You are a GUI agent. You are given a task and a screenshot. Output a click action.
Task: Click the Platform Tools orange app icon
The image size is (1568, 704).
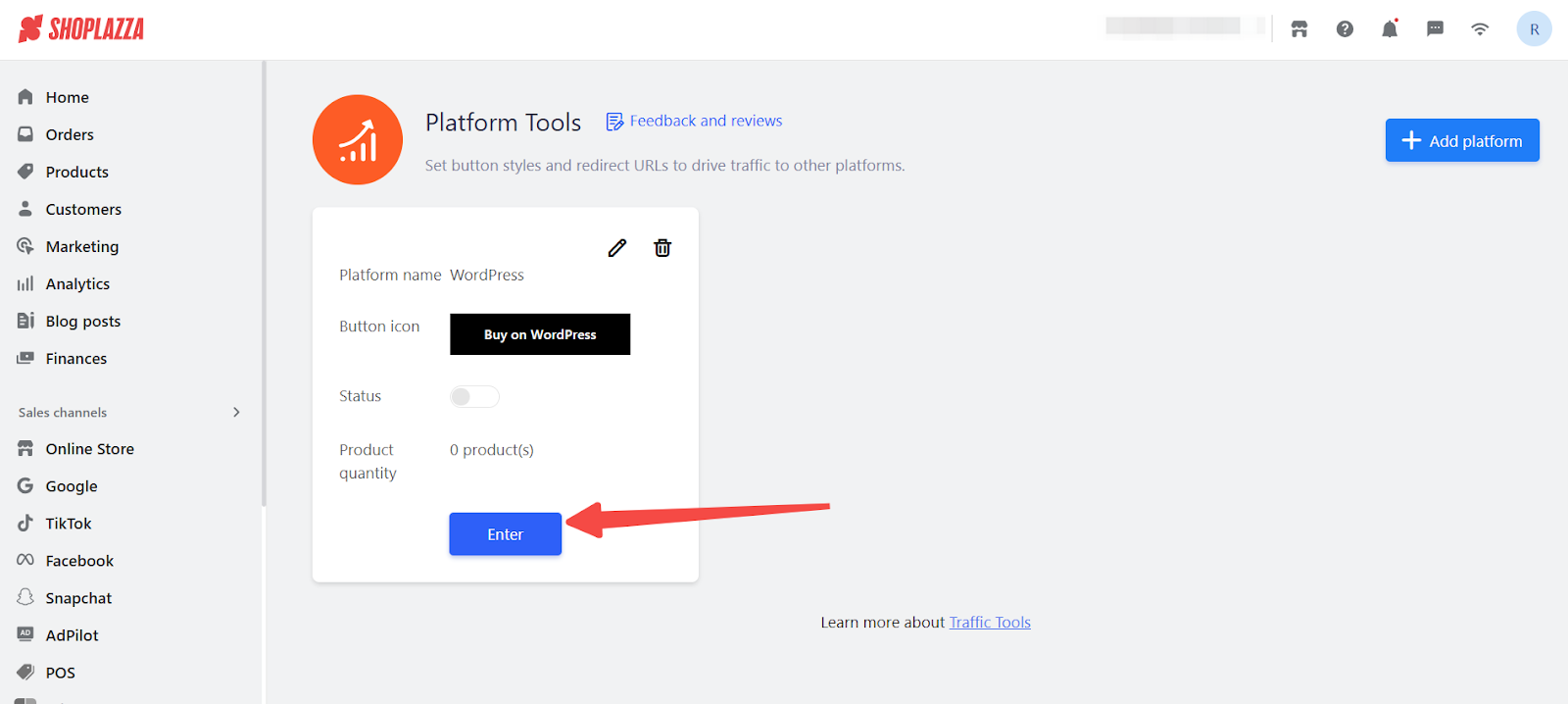click(358, 140)
